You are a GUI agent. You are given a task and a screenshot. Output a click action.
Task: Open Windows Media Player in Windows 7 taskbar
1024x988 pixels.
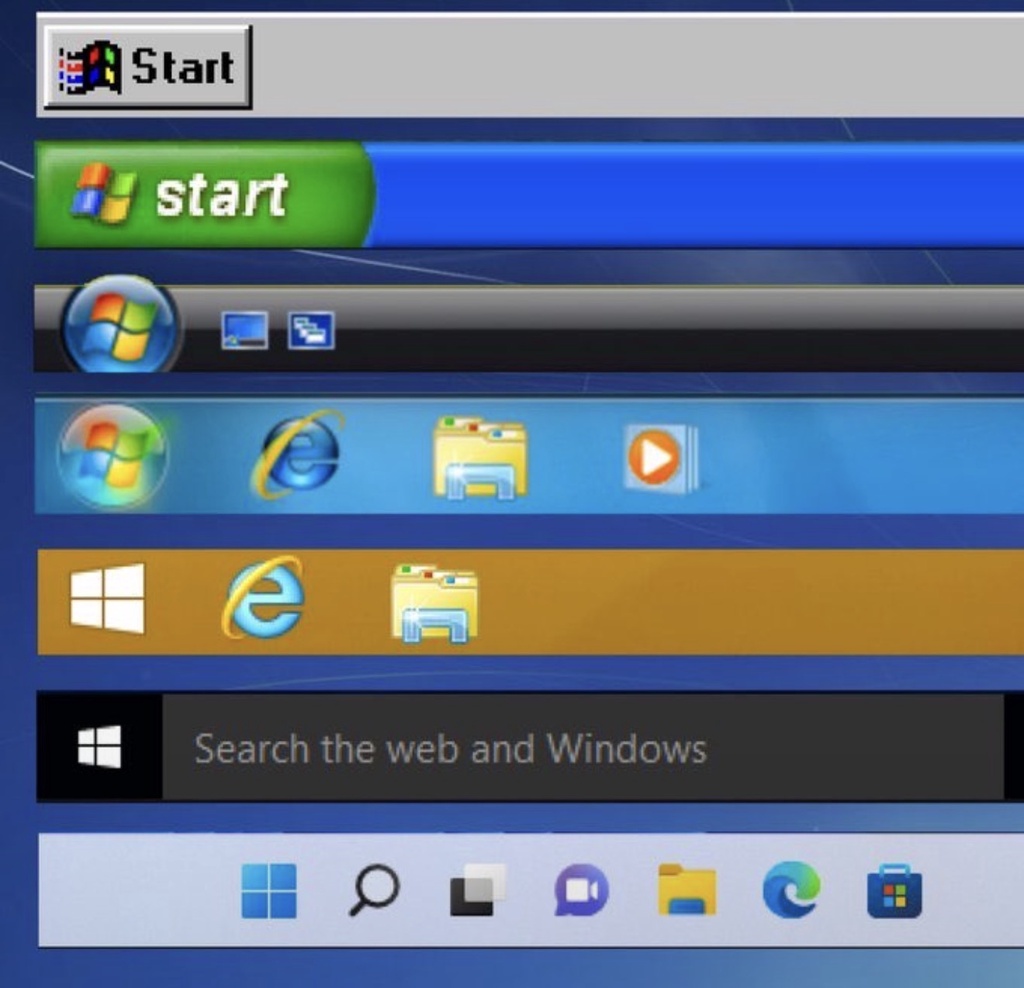[x=661, y=457]
